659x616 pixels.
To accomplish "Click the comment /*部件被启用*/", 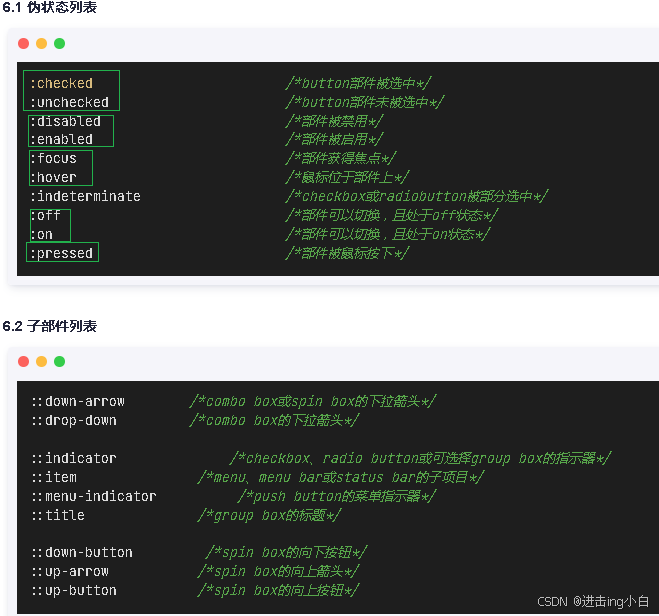I will 334,139.
